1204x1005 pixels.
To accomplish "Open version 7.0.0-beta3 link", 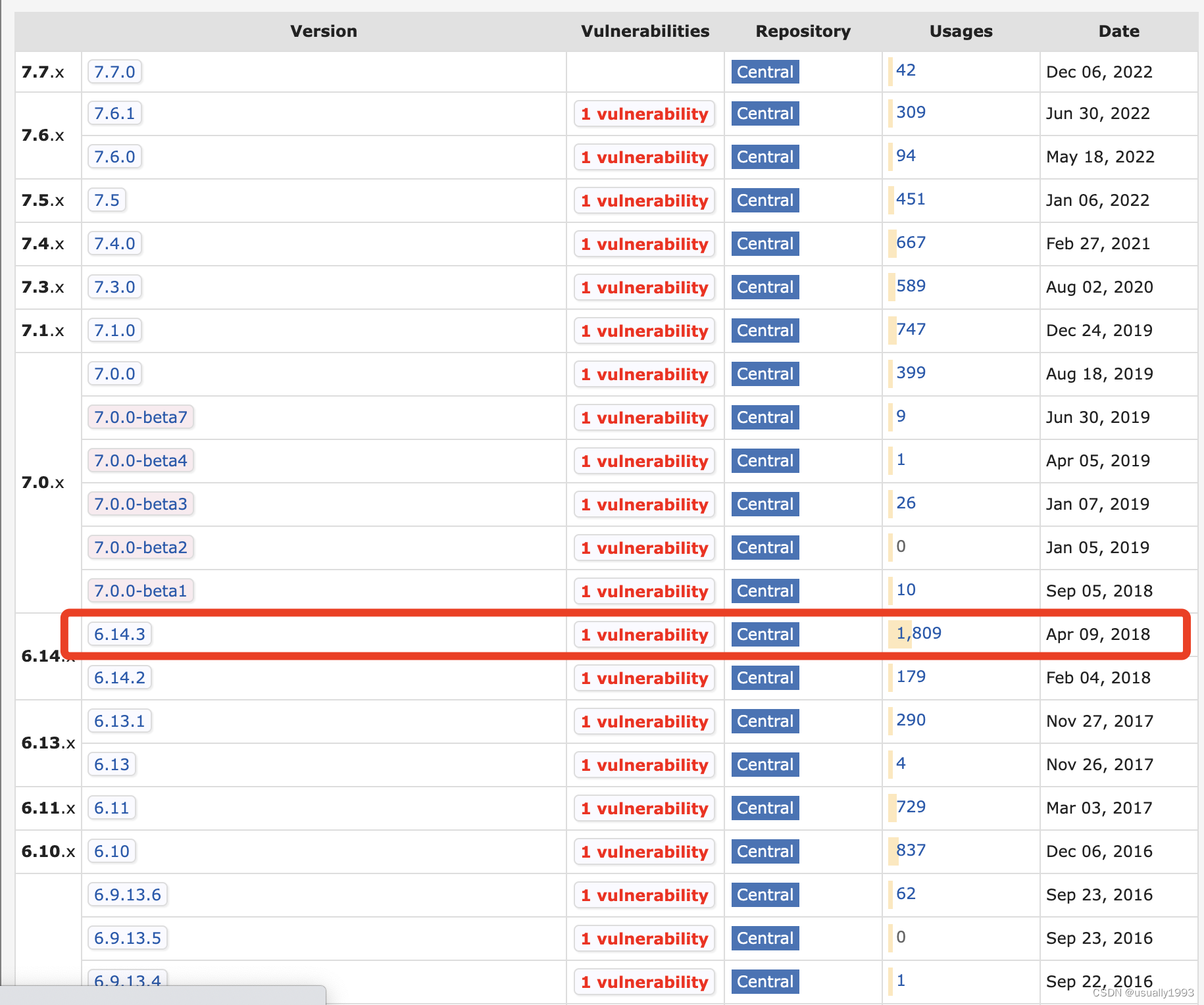I will (x=141, y=504).
